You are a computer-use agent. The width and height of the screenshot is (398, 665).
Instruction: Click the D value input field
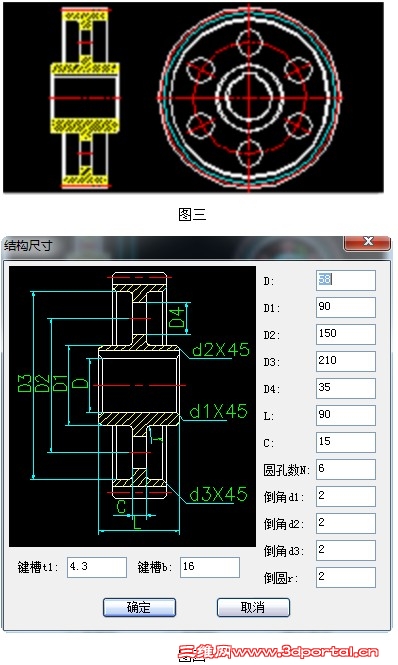click(346, 280)
